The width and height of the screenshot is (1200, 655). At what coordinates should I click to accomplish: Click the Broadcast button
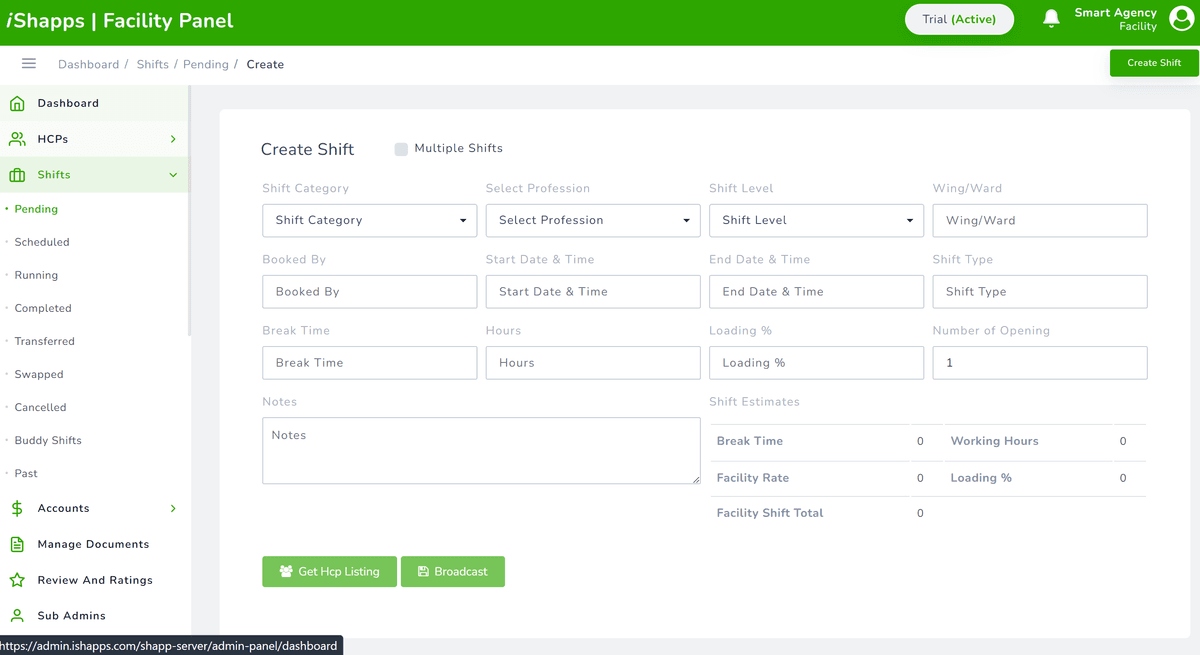[453, 572]
